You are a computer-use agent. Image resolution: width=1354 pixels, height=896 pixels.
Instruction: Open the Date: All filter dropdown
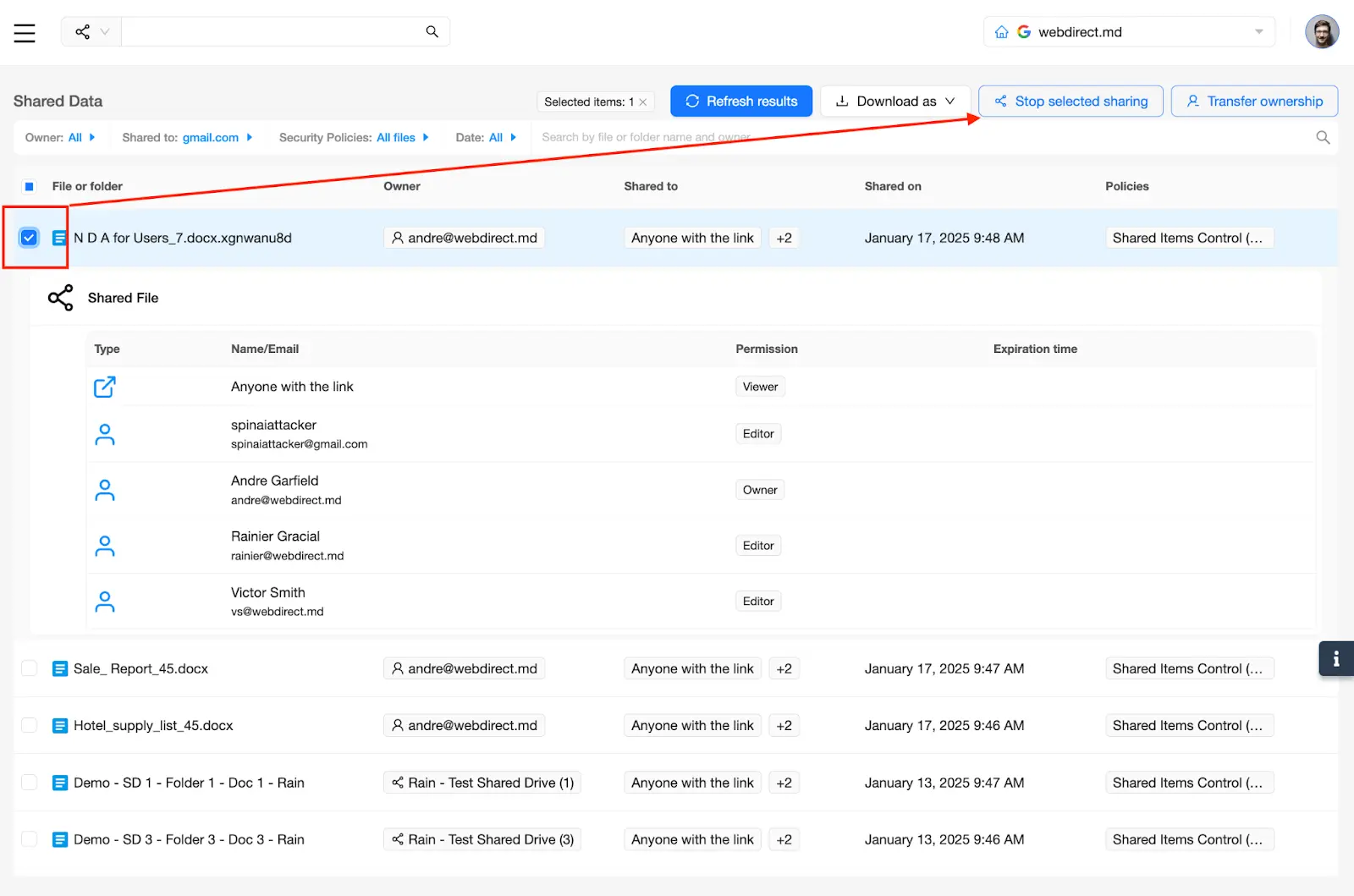487,137
